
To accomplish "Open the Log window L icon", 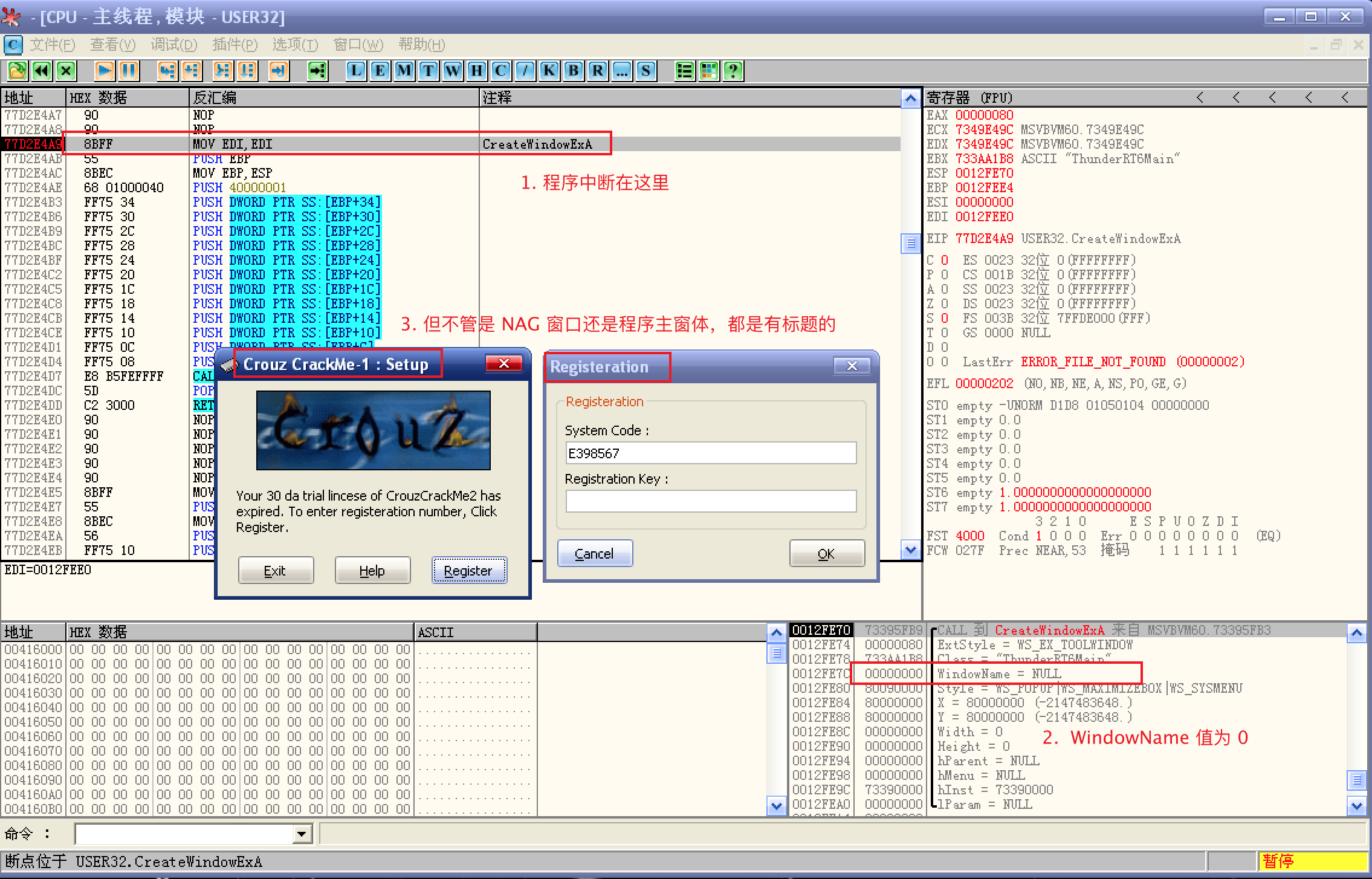I will pos(356,71).
